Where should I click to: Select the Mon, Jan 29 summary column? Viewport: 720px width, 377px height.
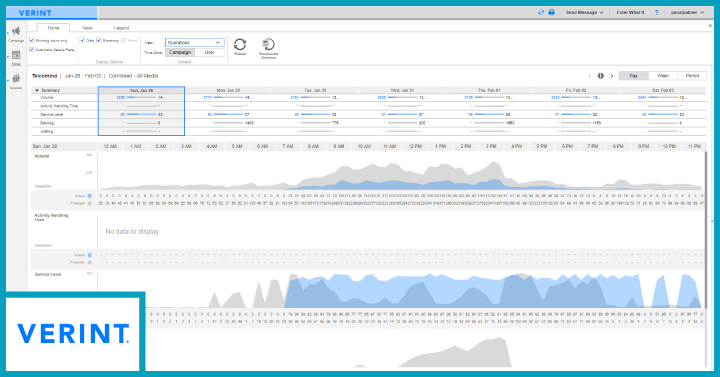point(228,111)
